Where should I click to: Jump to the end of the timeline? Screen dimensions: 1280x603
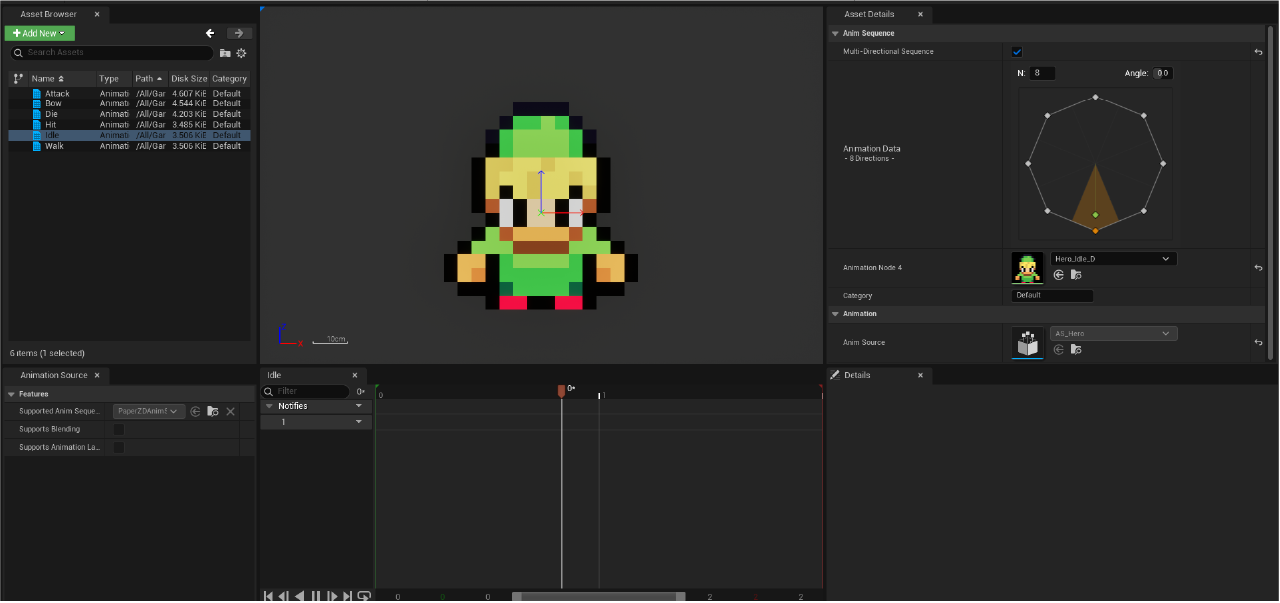click(348, 596)
